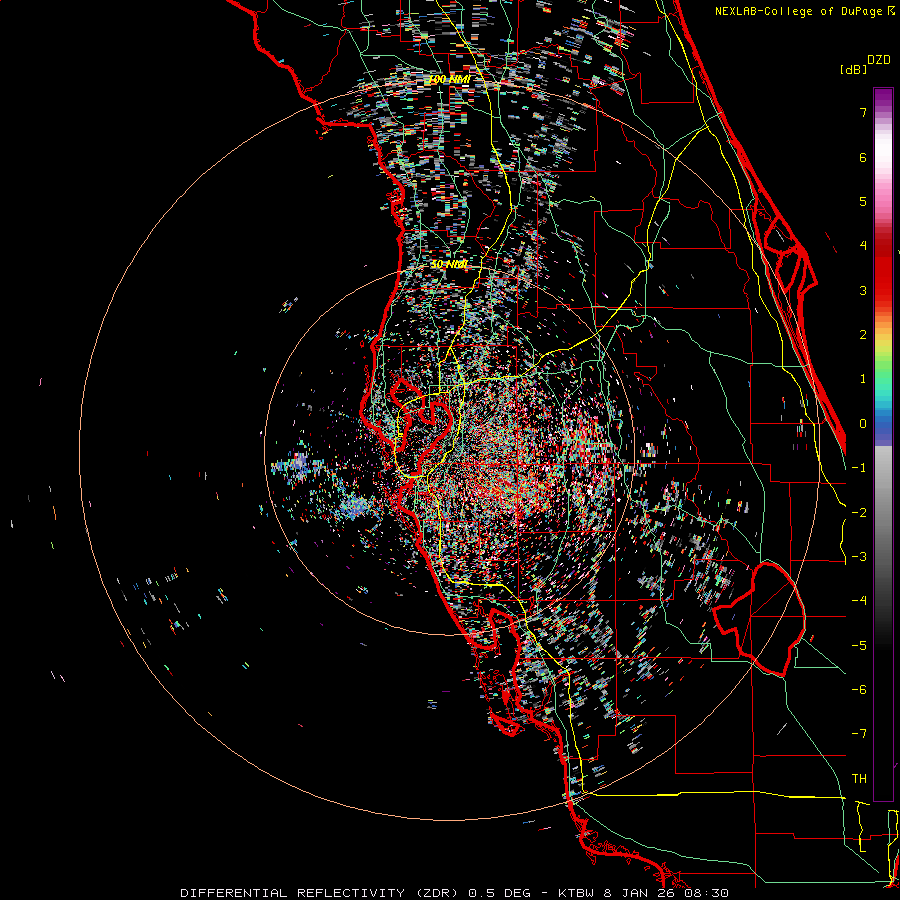Click the 7 value on the scale
900x900 pixels.
[x=863, y=112]
